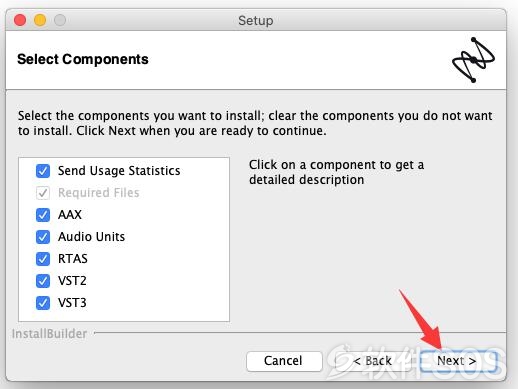
Task: Toggle the AAX component checkbox
Action: click(43, 215)
